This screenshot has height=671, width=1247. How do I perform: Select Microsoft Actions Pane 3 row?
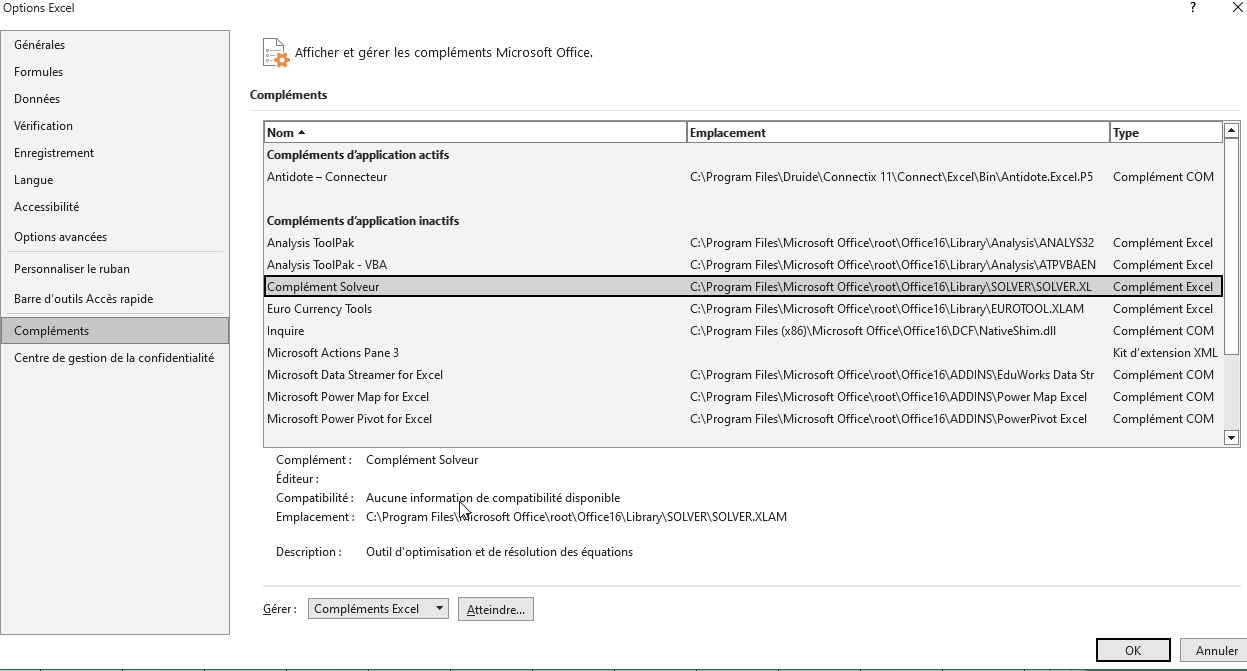[743, 353]
